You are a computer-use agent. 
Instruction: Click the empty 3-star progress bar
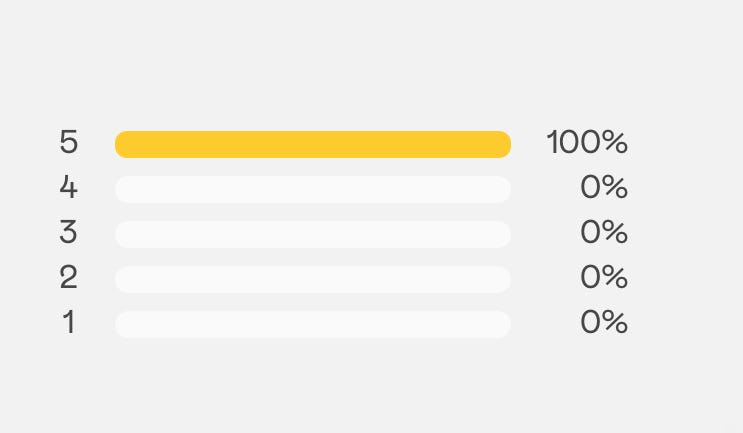pyautogui.click(x=313, y=234)
